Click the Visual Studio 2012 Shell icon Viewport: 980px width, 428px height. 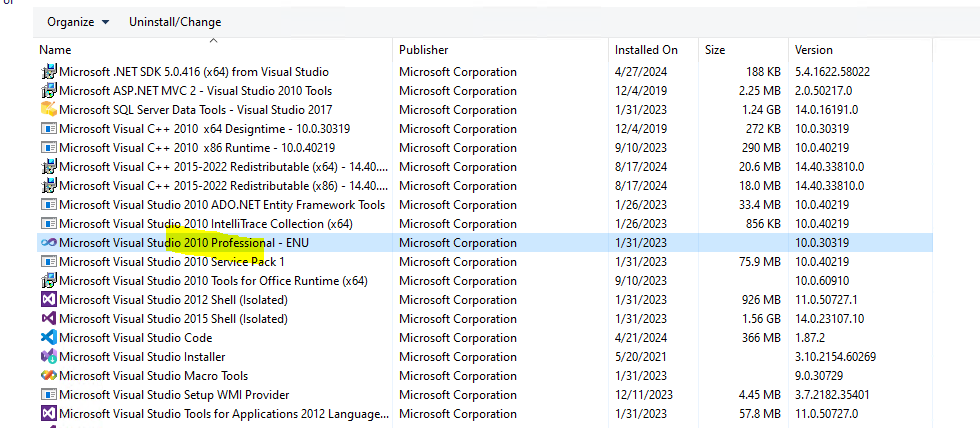click(x=48, y=300)
